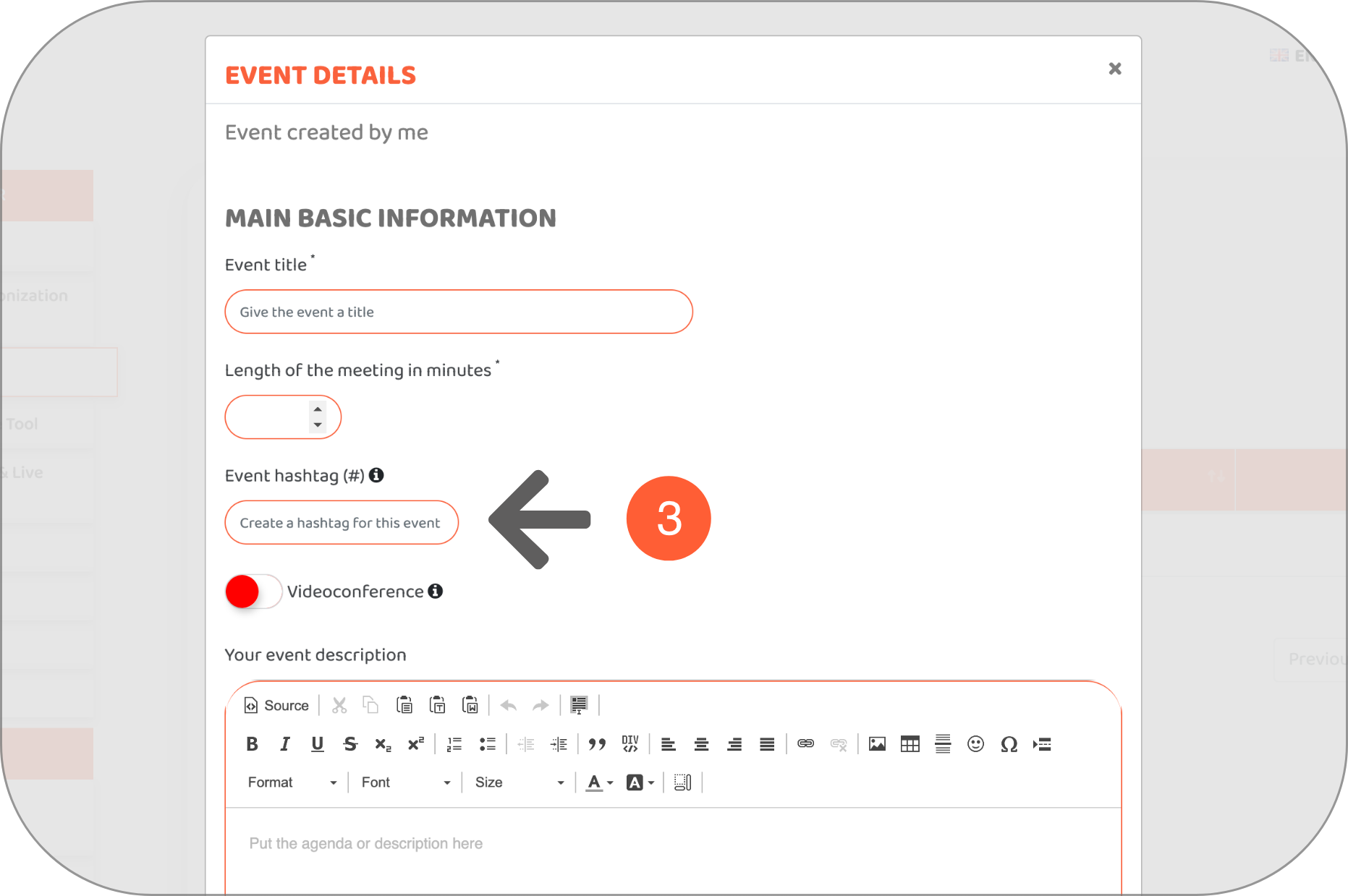Open the Format dropdown

point(292,782)
